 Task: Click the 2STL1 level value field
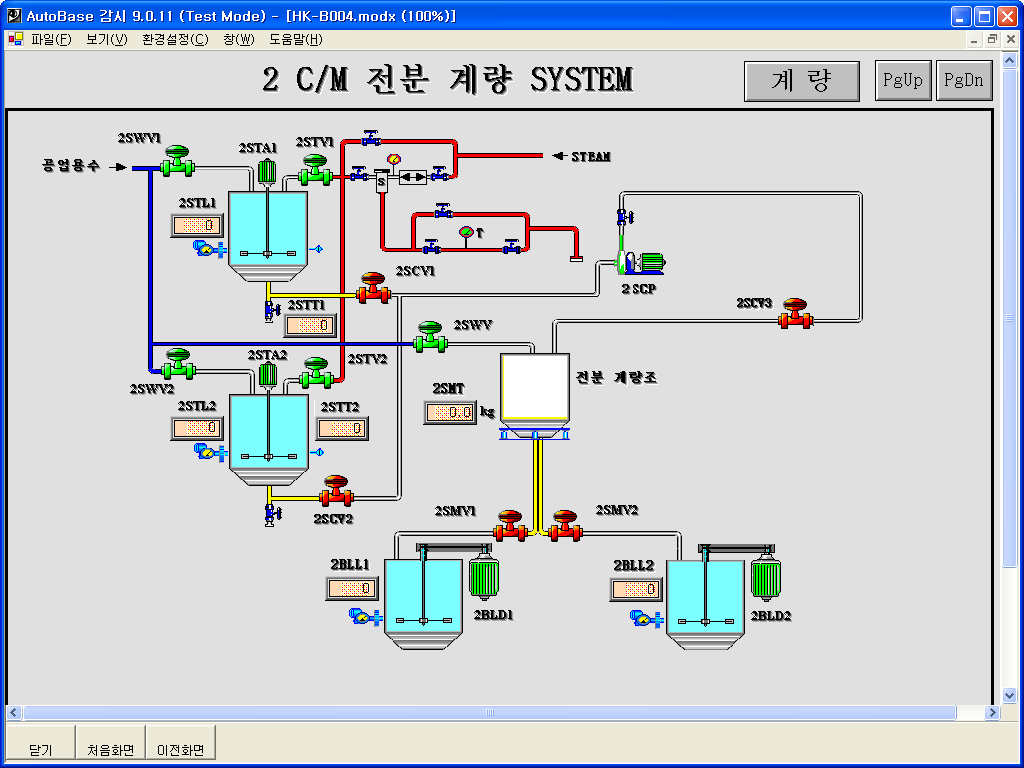pos(197,226)
